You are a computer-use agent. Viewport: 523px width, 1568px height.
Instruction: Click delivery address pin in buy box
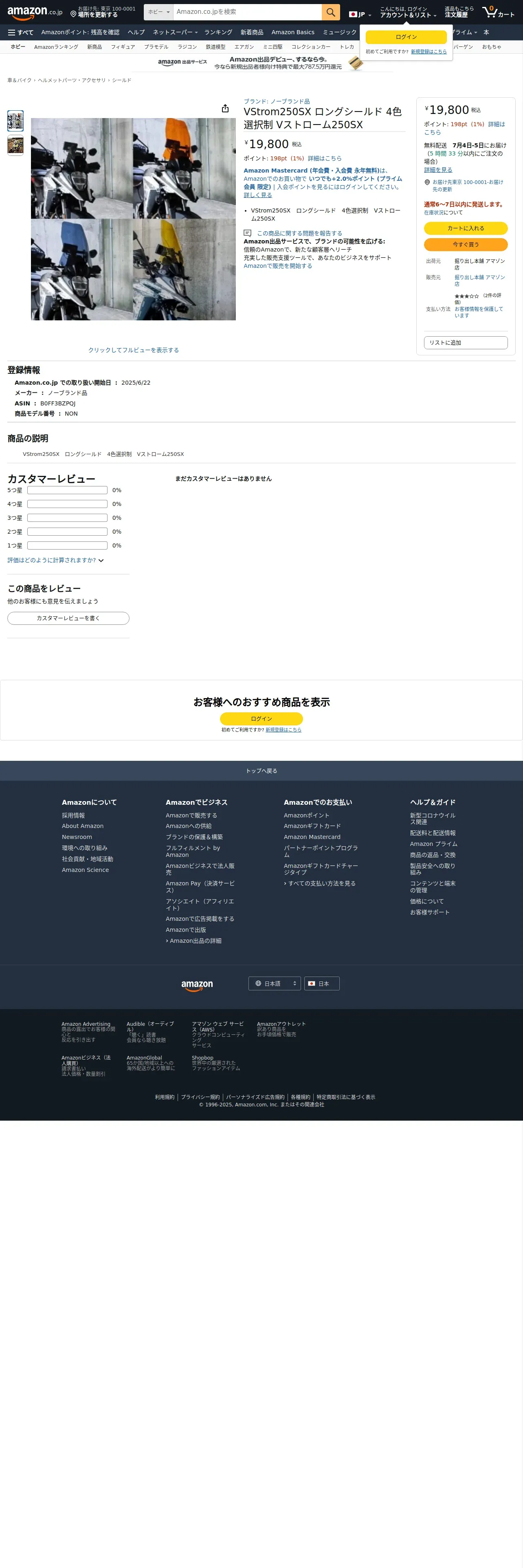[x=427, y=182]
